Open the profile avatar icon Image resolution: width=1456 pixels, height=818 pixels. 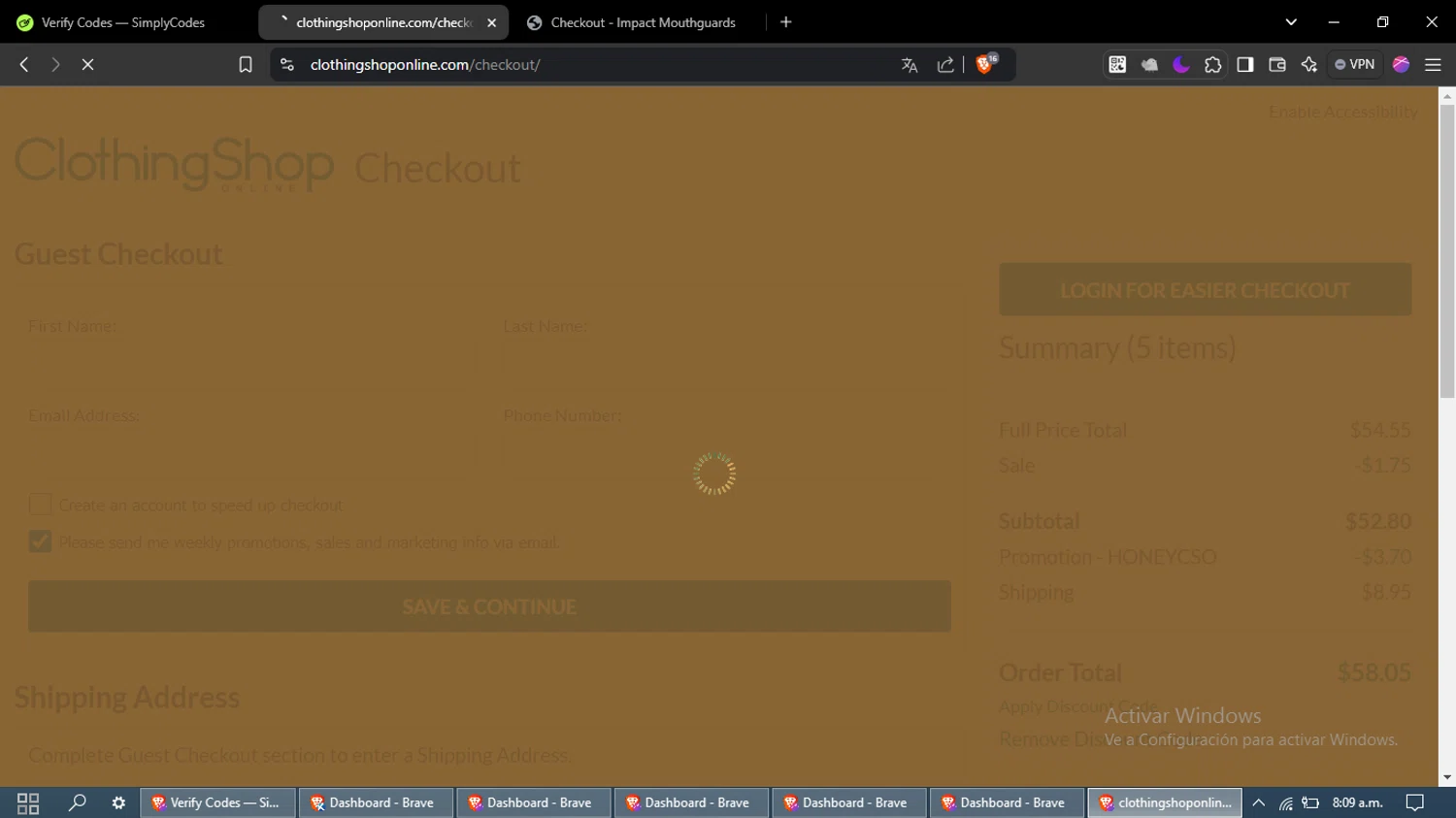(1401, 65)
